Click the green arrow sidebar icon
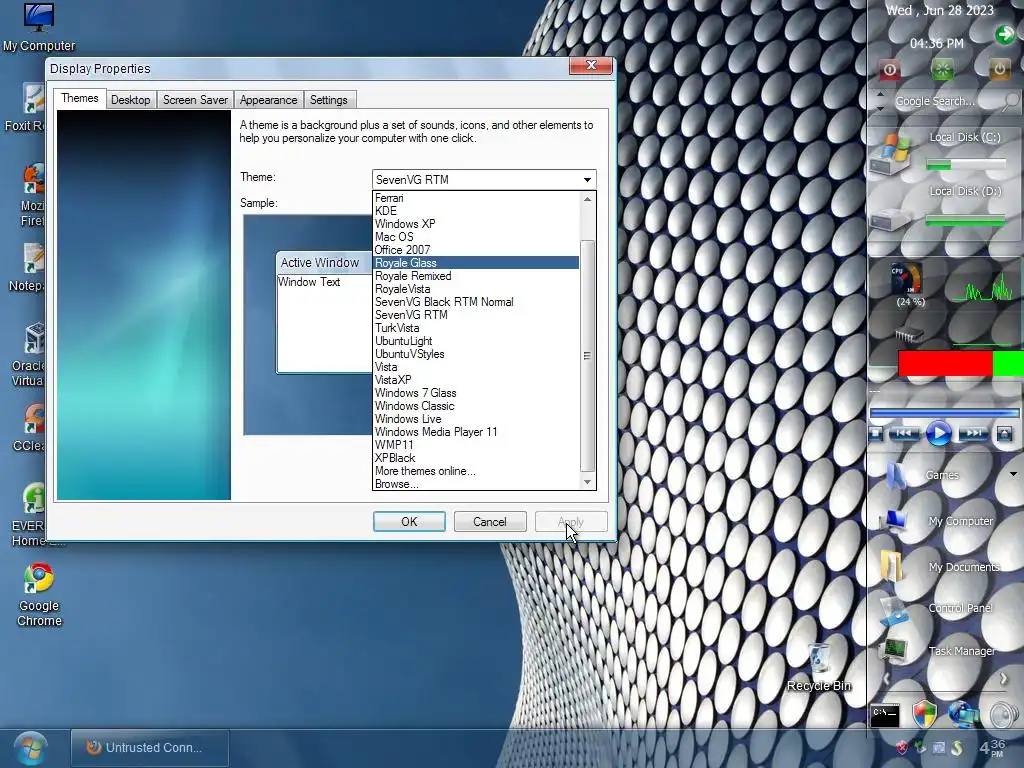This screenshot has width=1024, height=768. pyautogui.click(x=1004, y=34)
